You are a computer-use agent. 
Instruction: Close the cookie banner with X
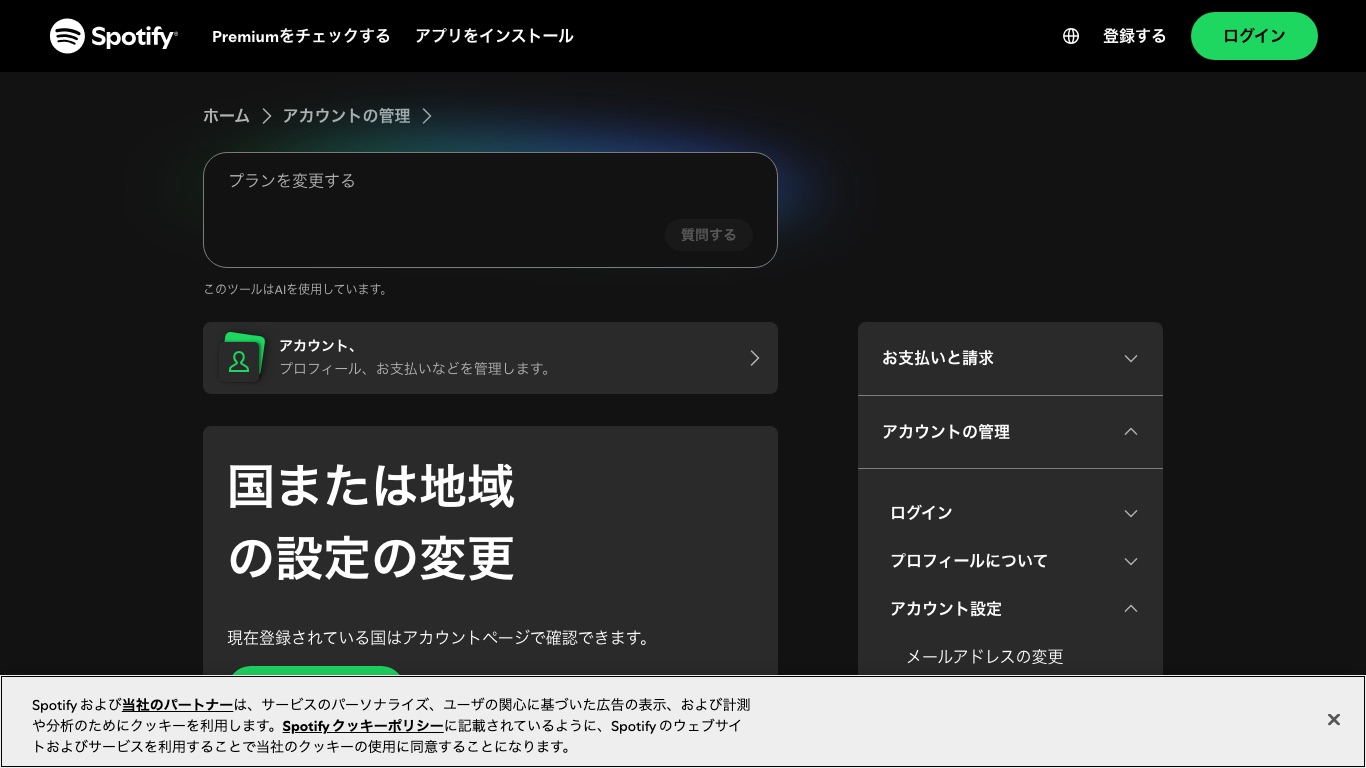1333,720
